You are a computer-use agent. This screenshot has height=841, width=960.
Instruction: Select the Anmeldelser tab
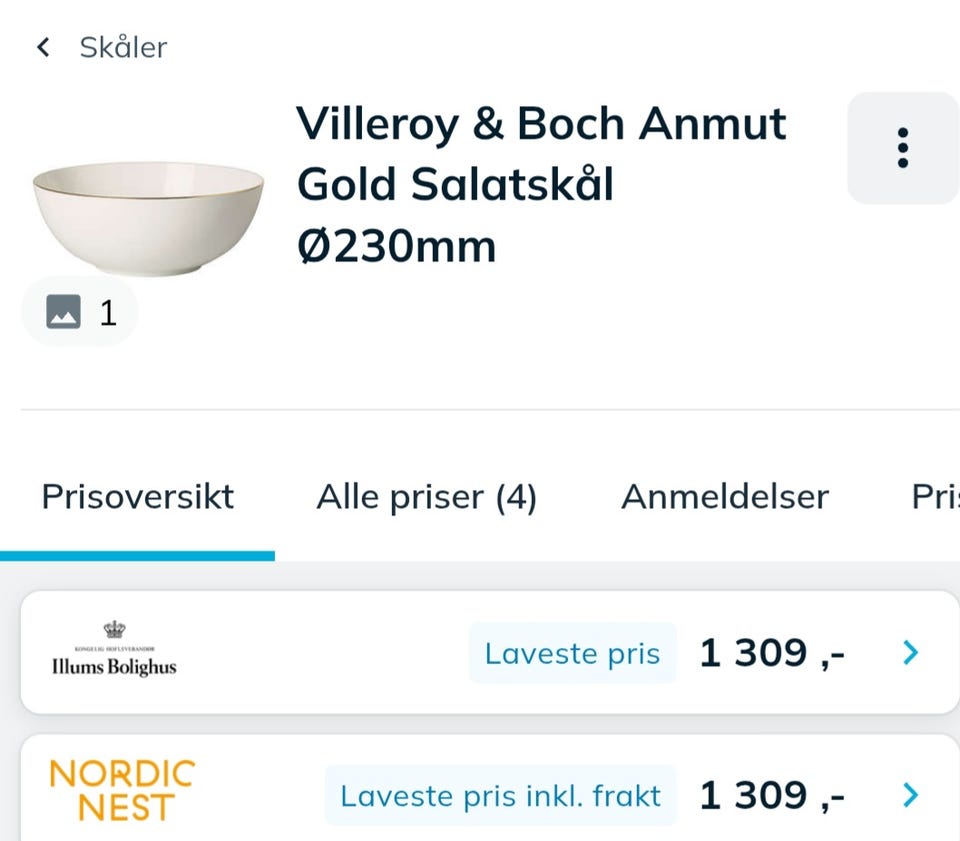pyautogui.click(x=726, y=496)
